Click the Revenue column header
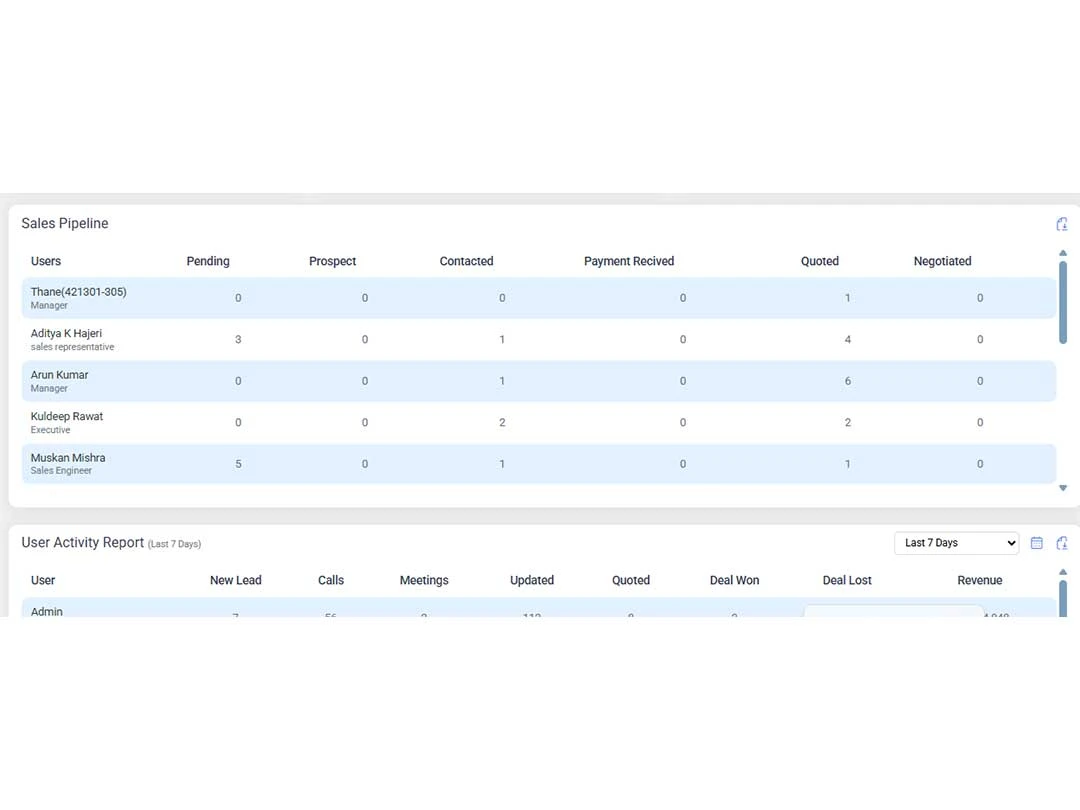 (979, 580)
